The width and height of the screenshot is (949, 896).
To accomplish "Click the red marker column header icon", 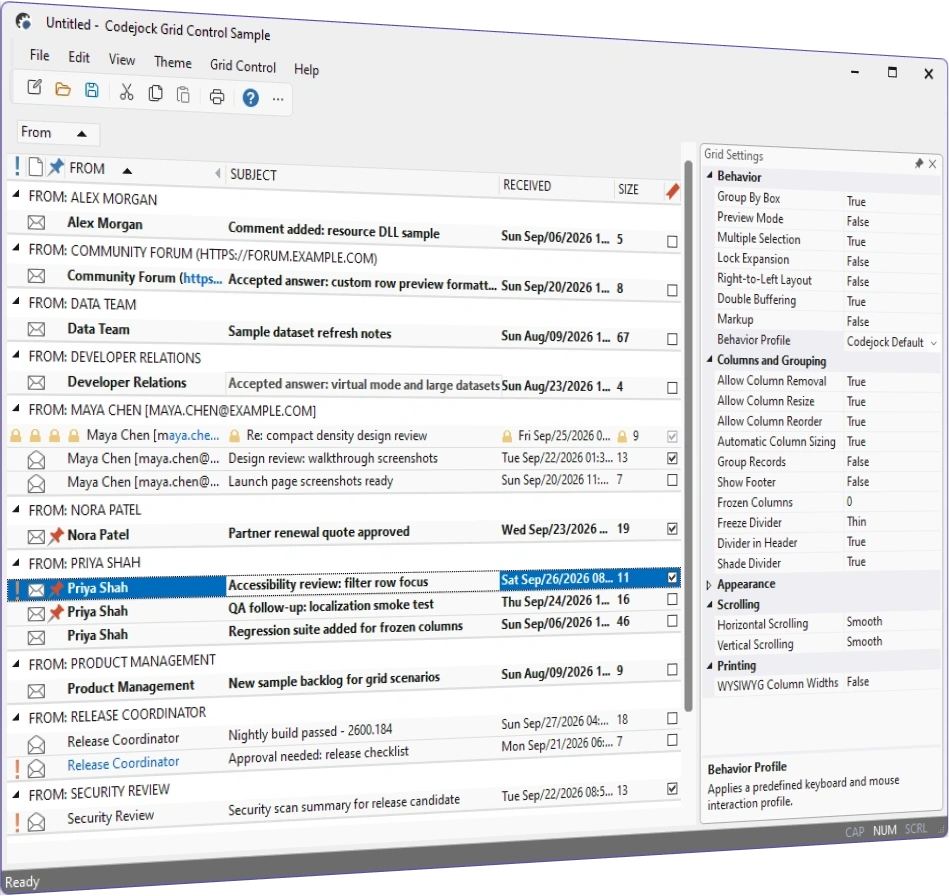I will (672, 191).
